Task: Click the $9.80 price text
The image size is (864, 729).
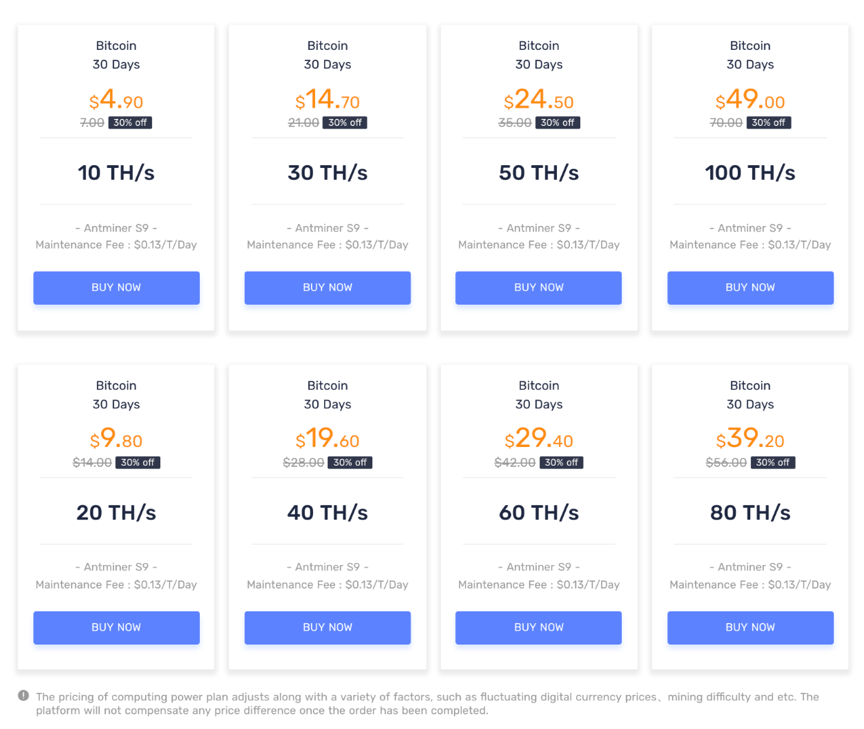Action: (x=116, y=440)
